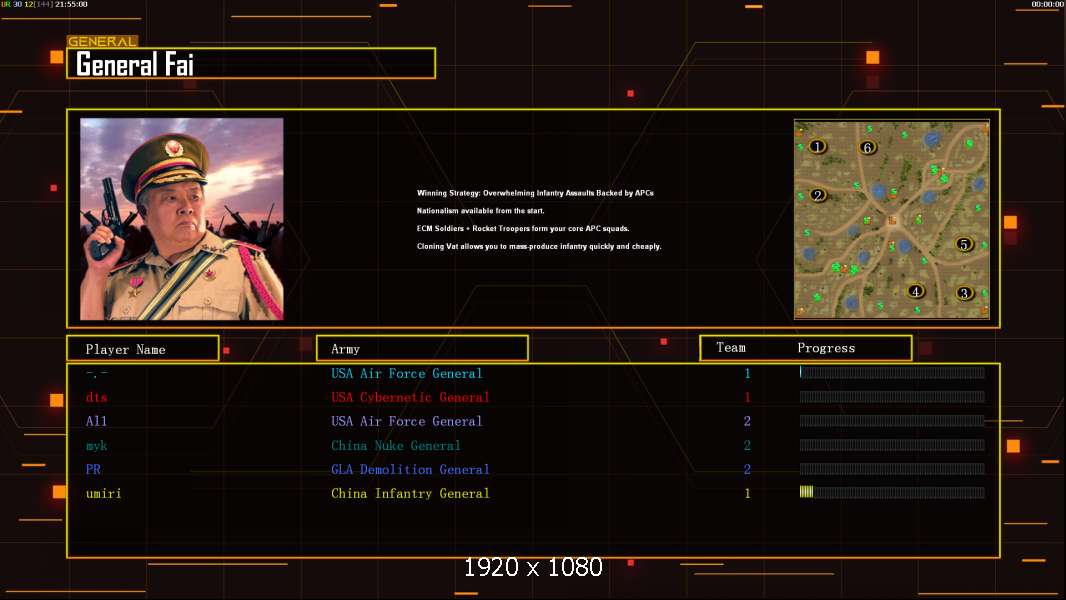Click start position 4 on the minimap

(x=916, y=292)
